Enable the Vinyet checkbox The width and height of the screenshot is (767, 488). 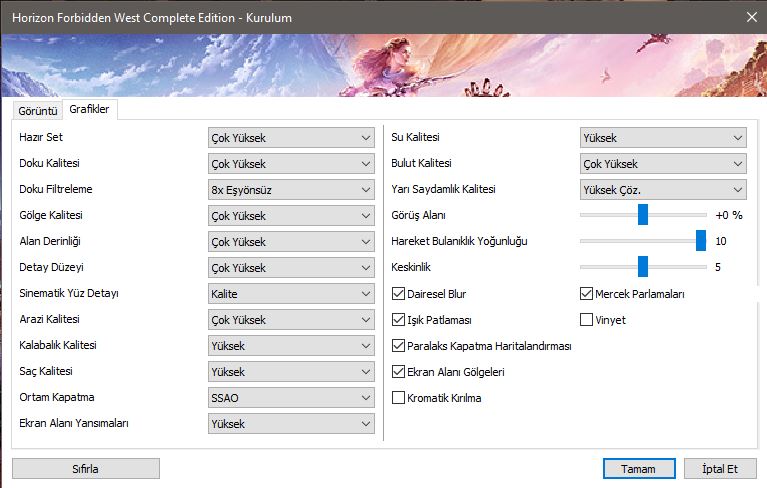[586, 320]
